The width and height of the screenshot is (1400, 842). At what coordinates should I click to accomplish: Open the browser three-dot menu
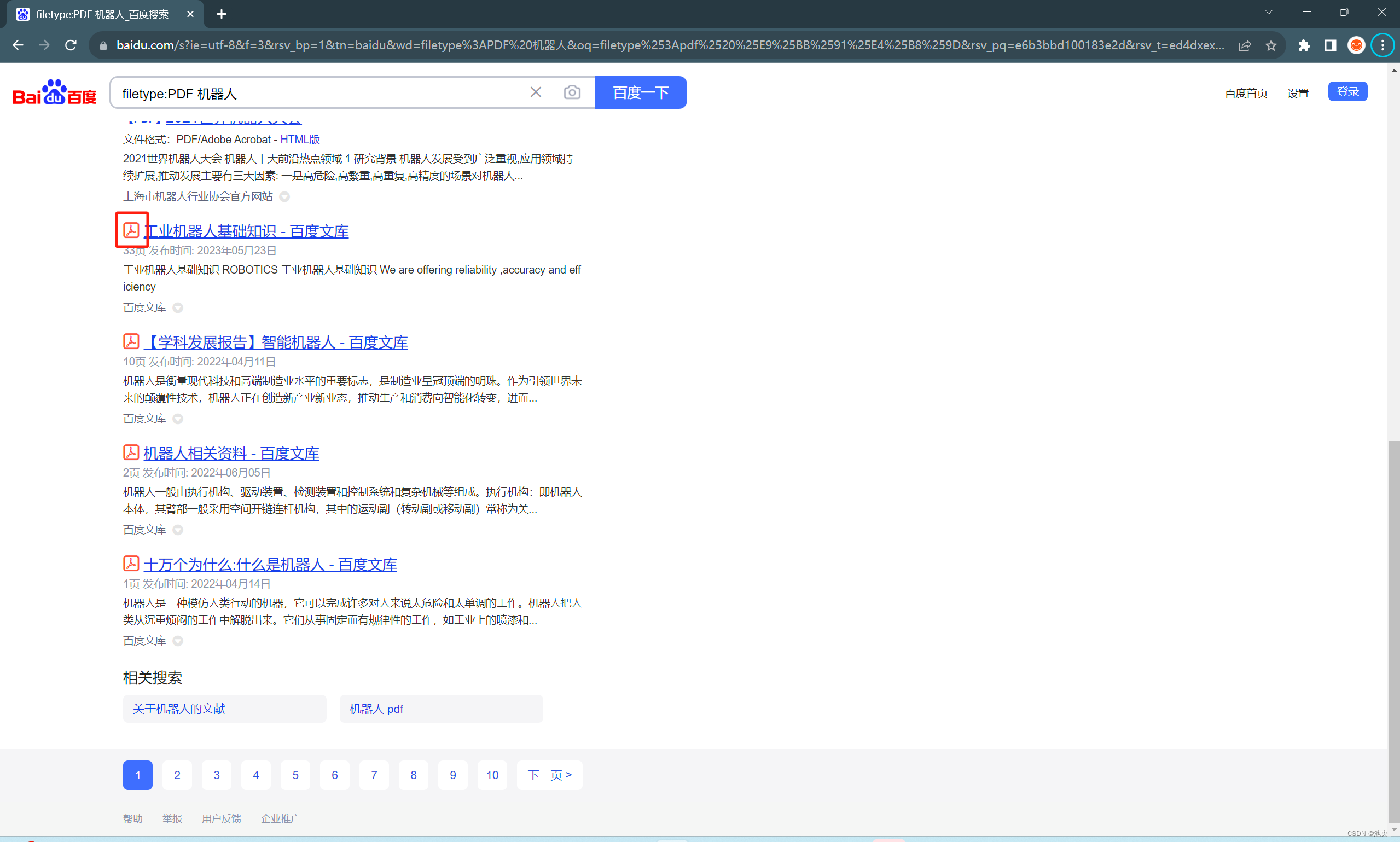click(1382, 45)
